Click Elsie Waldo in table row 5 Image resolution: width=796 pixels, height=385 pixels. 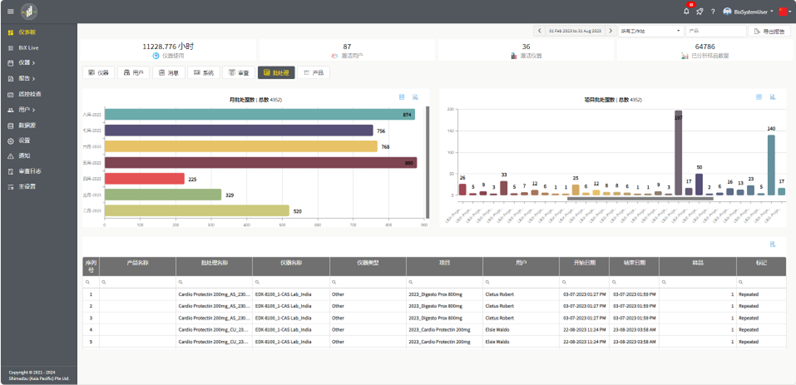click(x=497, y=342)
